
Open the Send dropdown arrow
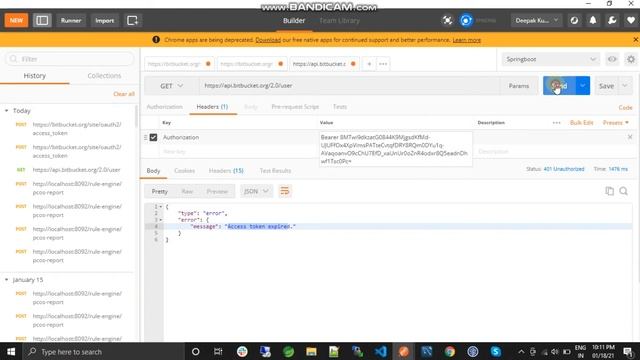pos(583,86)
